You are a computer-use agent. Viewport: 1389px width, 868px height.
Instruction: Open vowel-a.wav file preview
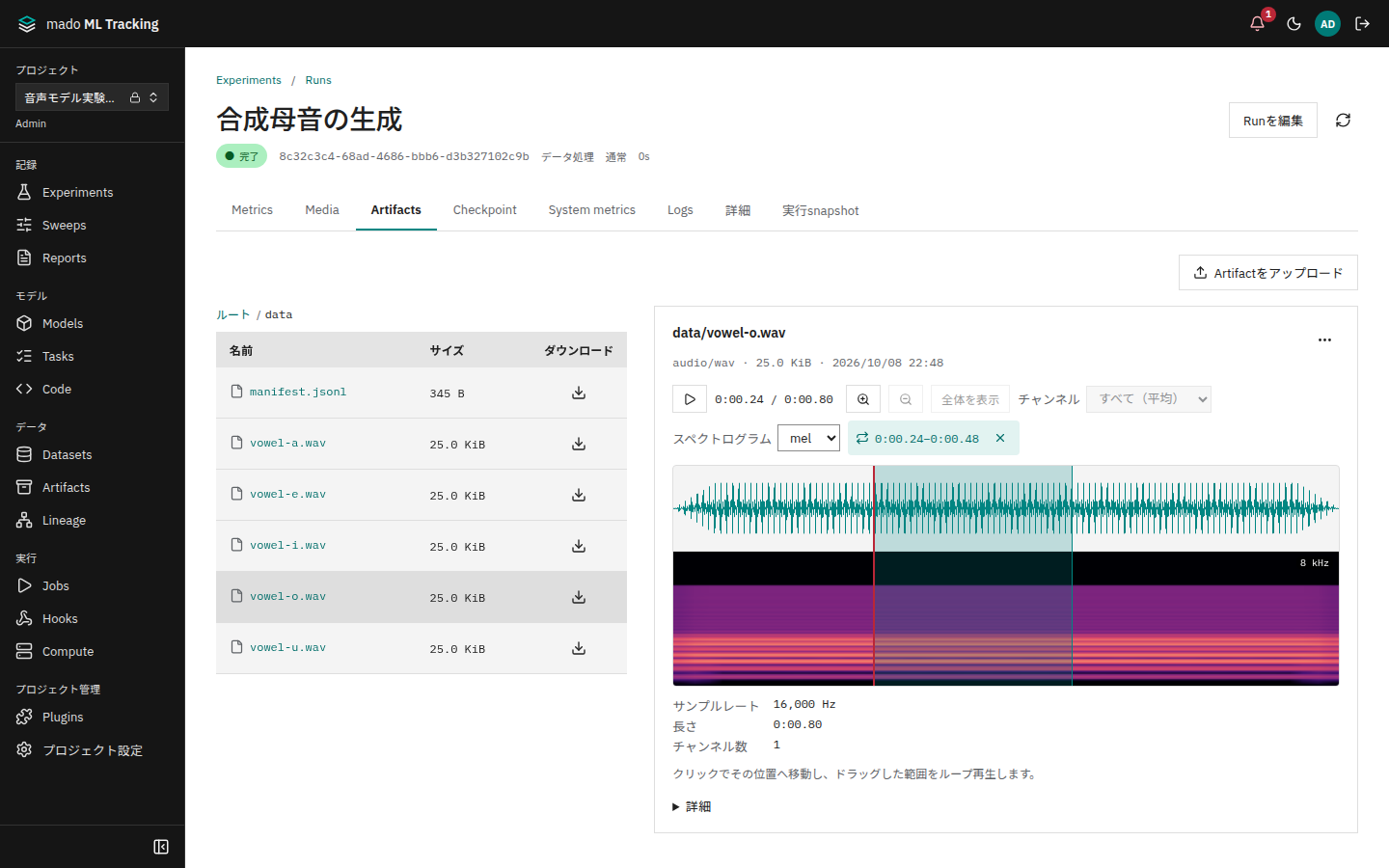pyautogui.click(x=287, y=444)
